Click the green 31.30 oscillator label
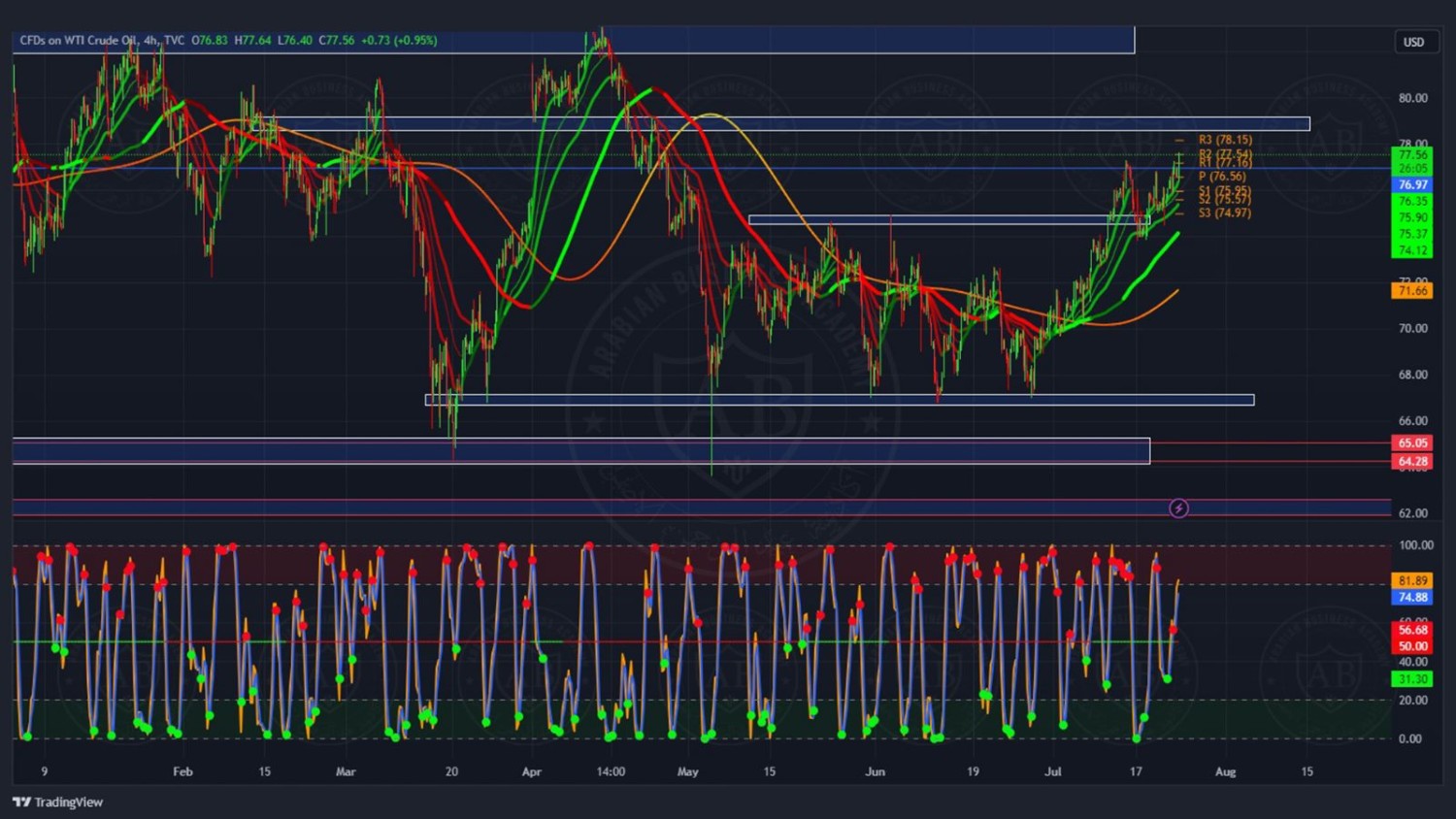The width and height of the screenshot is (1456, 819). 1412,678
